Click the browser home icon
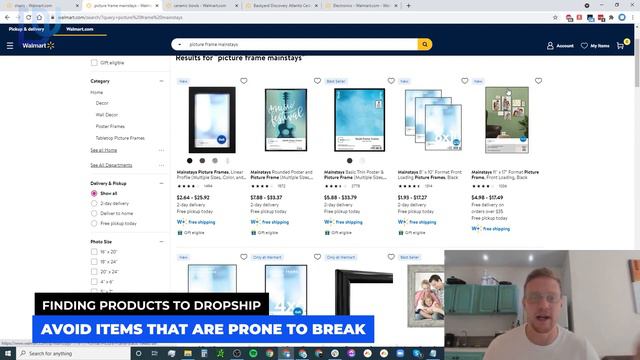The height and width of the screenshot is (360, 640). (x=39, y=18)
